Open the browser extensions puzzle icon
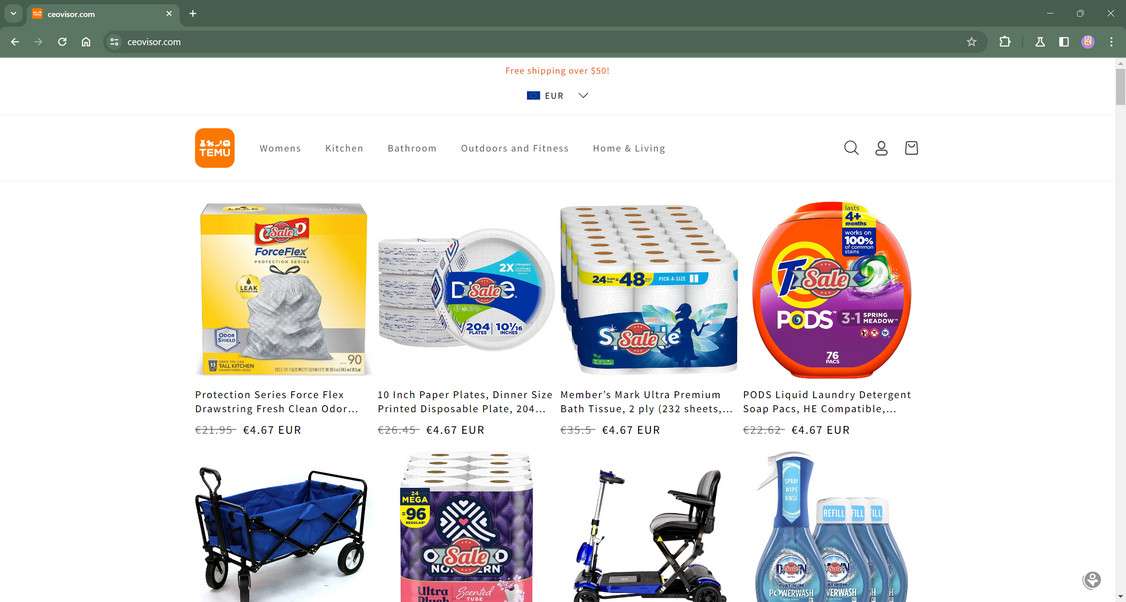The height and width of the screenshot is (602, 1126). 1005,42
